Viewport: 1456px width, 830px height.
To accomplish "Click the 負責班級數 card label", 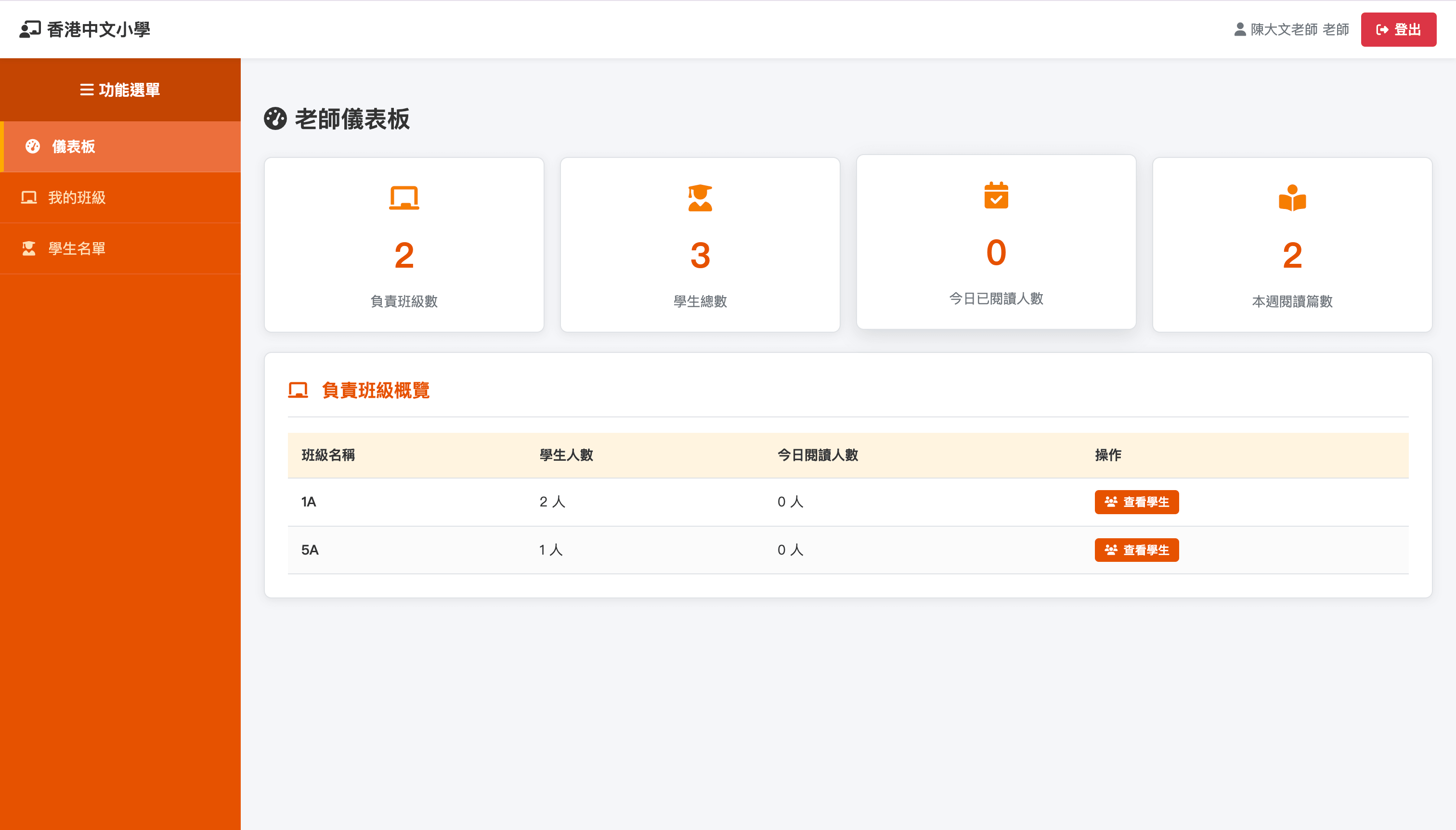I will point(404,301).
